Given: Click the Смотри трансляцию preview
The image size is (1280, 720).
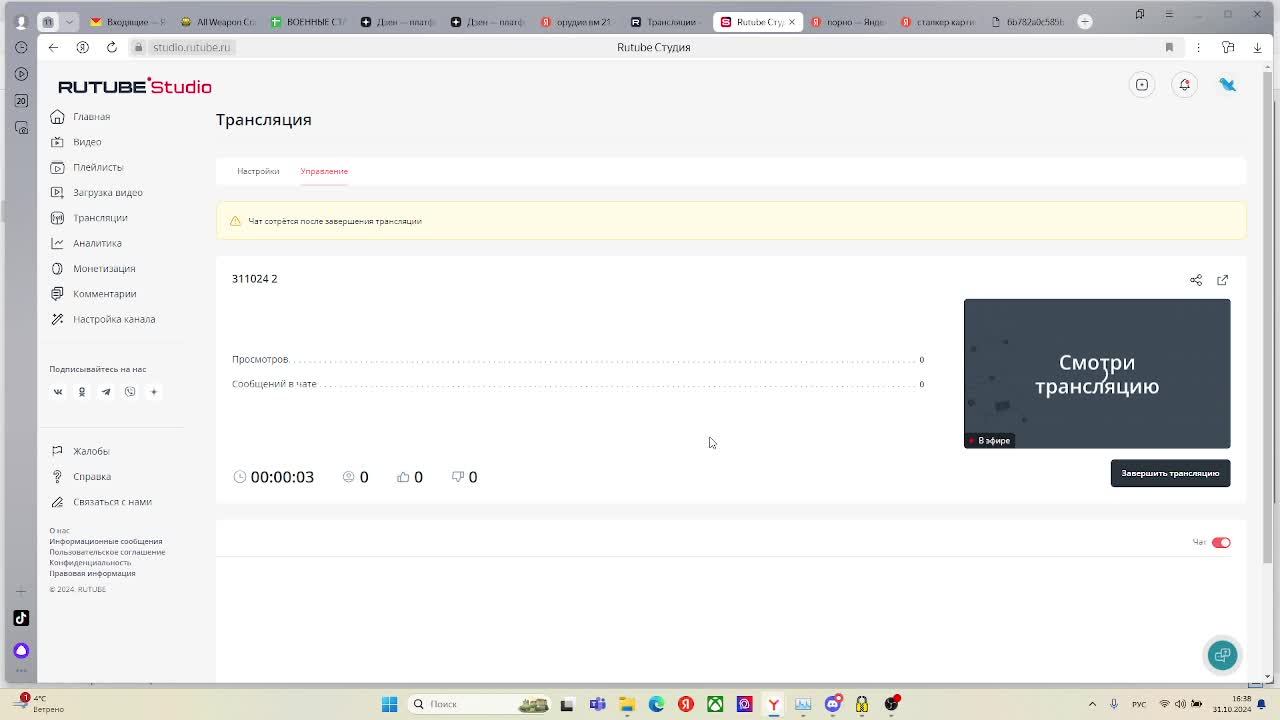Looking at the screenshot, I should coord(1097,373).
